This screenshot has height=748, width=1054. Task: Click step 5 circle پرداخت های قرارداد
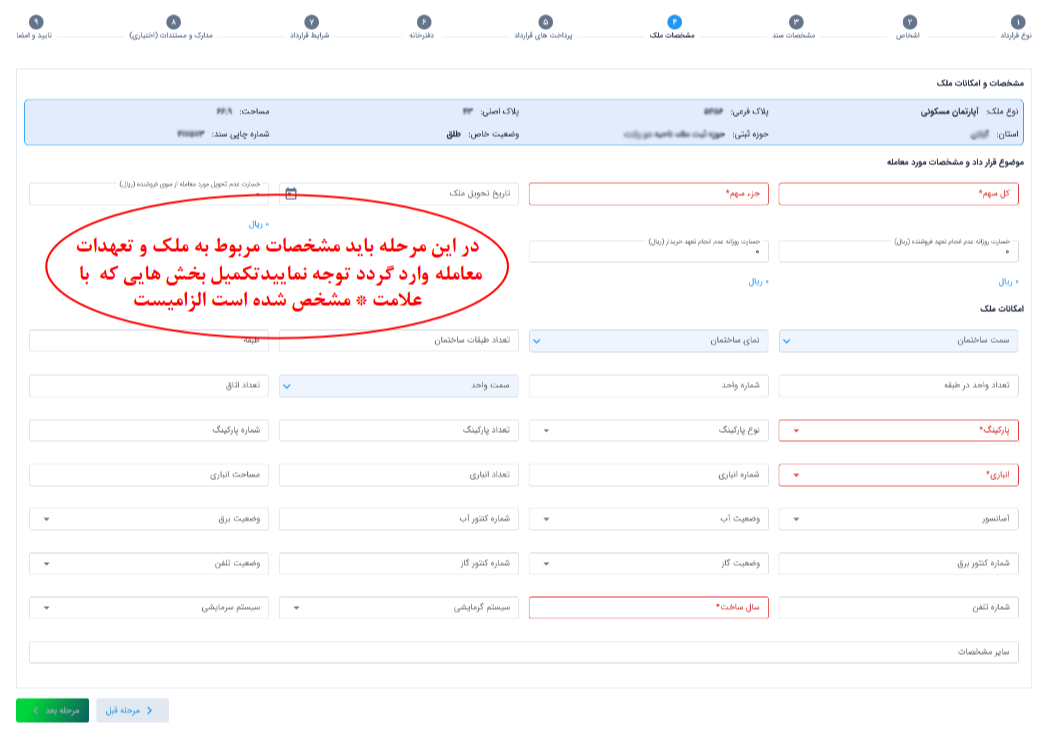point(545,22)
